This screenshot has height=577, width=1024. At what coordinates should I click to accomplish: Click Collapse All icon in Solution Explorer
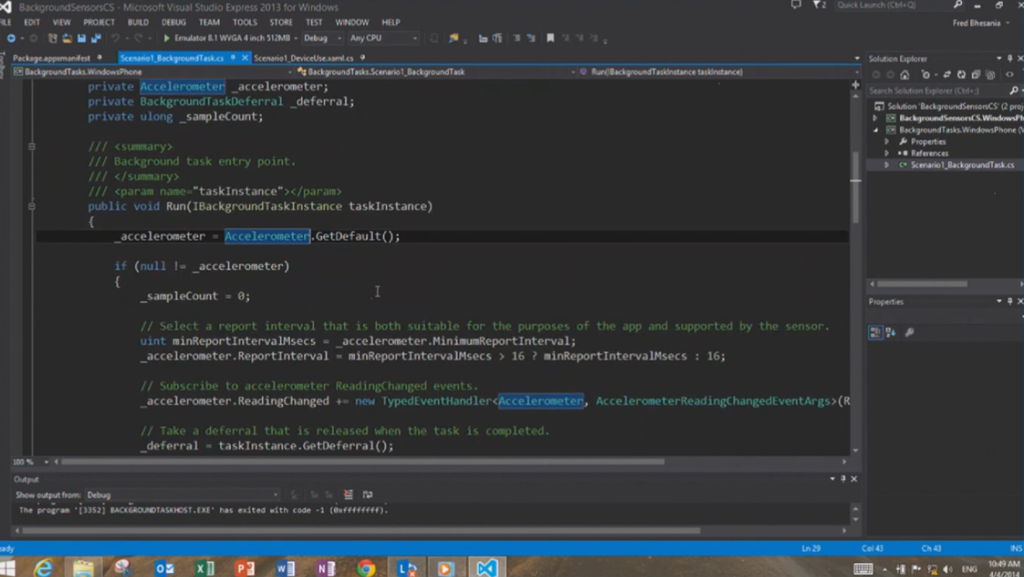click(976, 74)
